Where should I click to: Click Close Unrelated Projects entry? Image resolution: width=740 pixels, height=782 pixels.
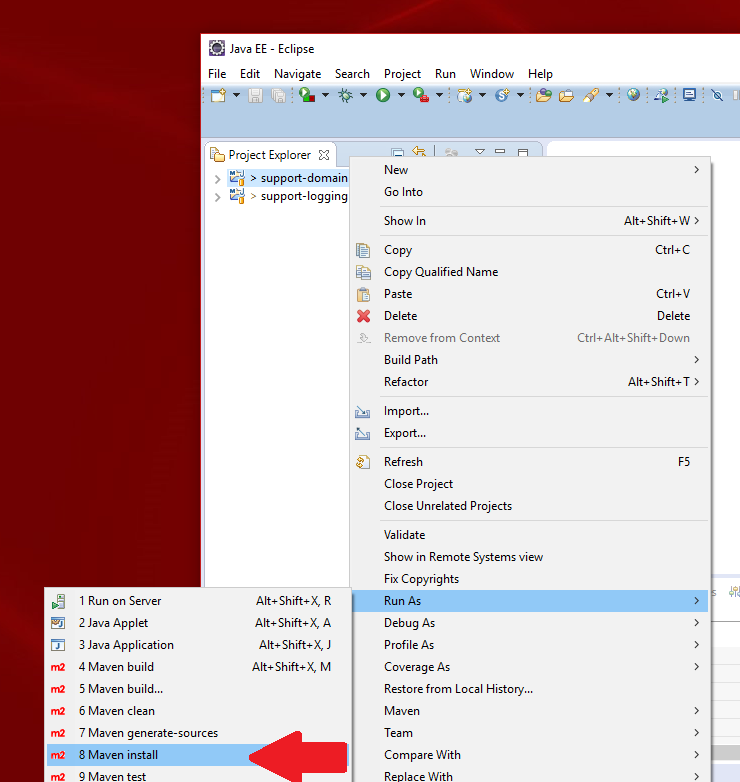(447, 506)
